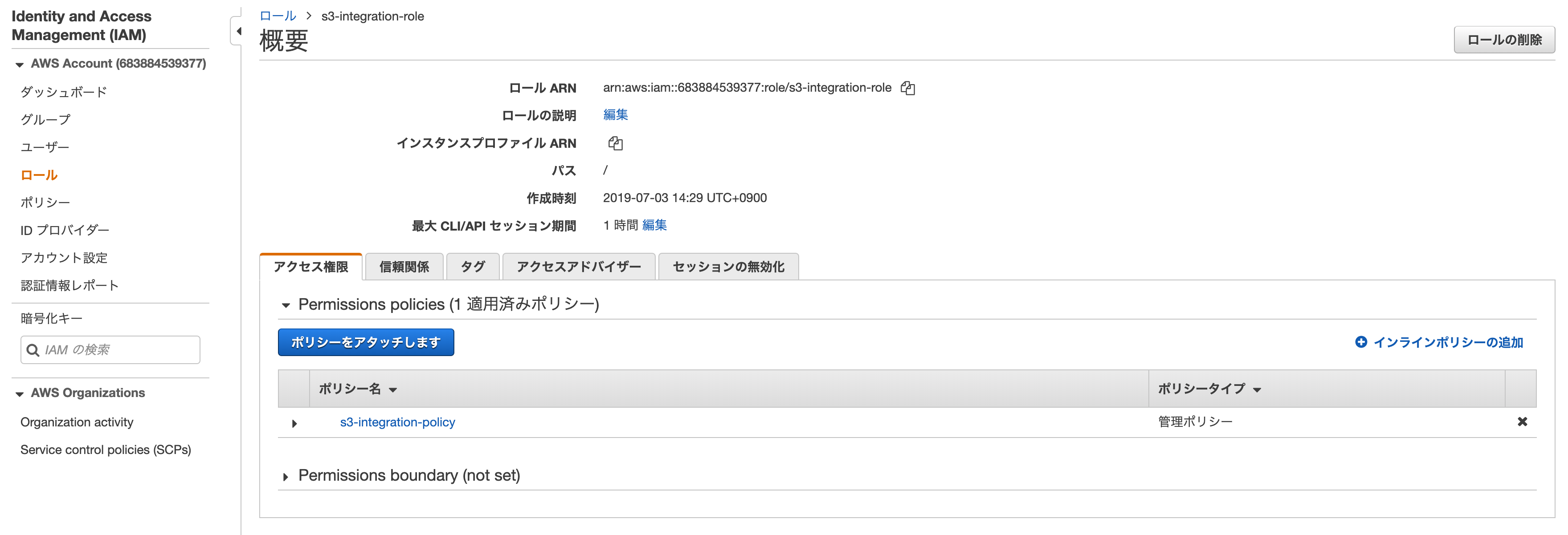This screenshot has width=1568, height=535.
Task: Focus the IAM search input field
Action: point(118,350)
